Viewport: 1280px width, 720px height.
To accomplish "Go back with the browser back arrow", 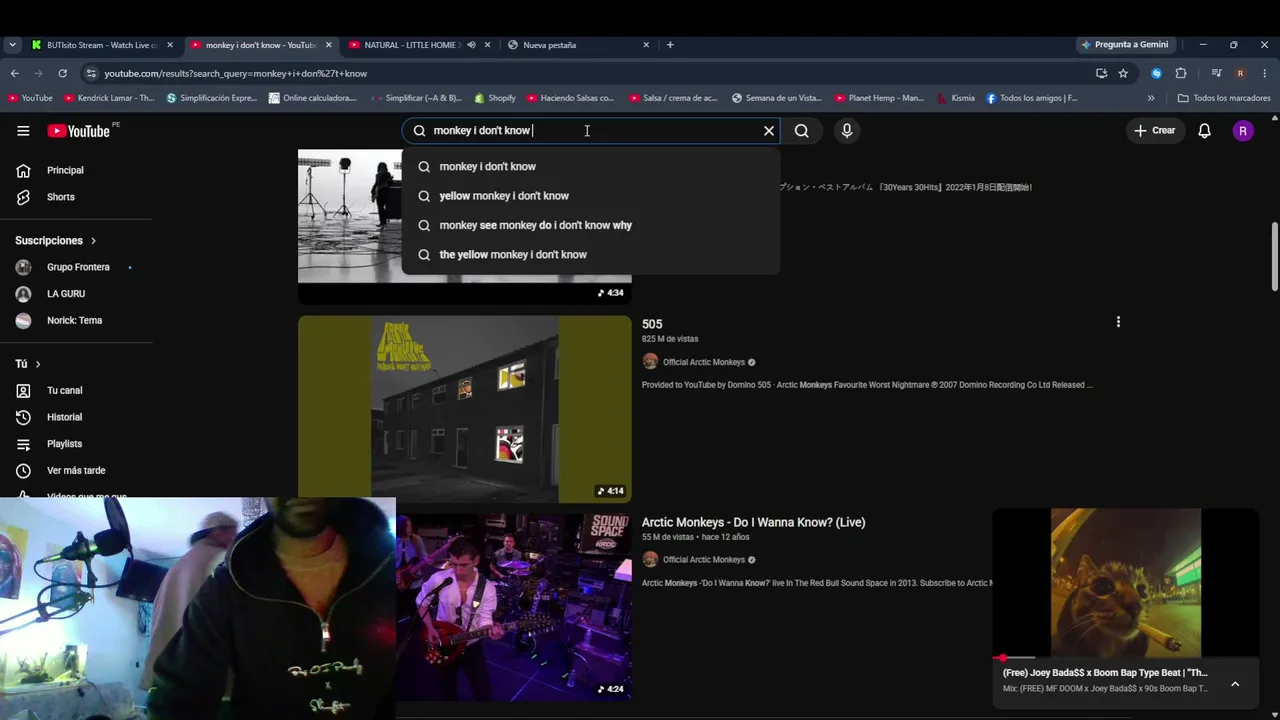I will tap(15, 73).
